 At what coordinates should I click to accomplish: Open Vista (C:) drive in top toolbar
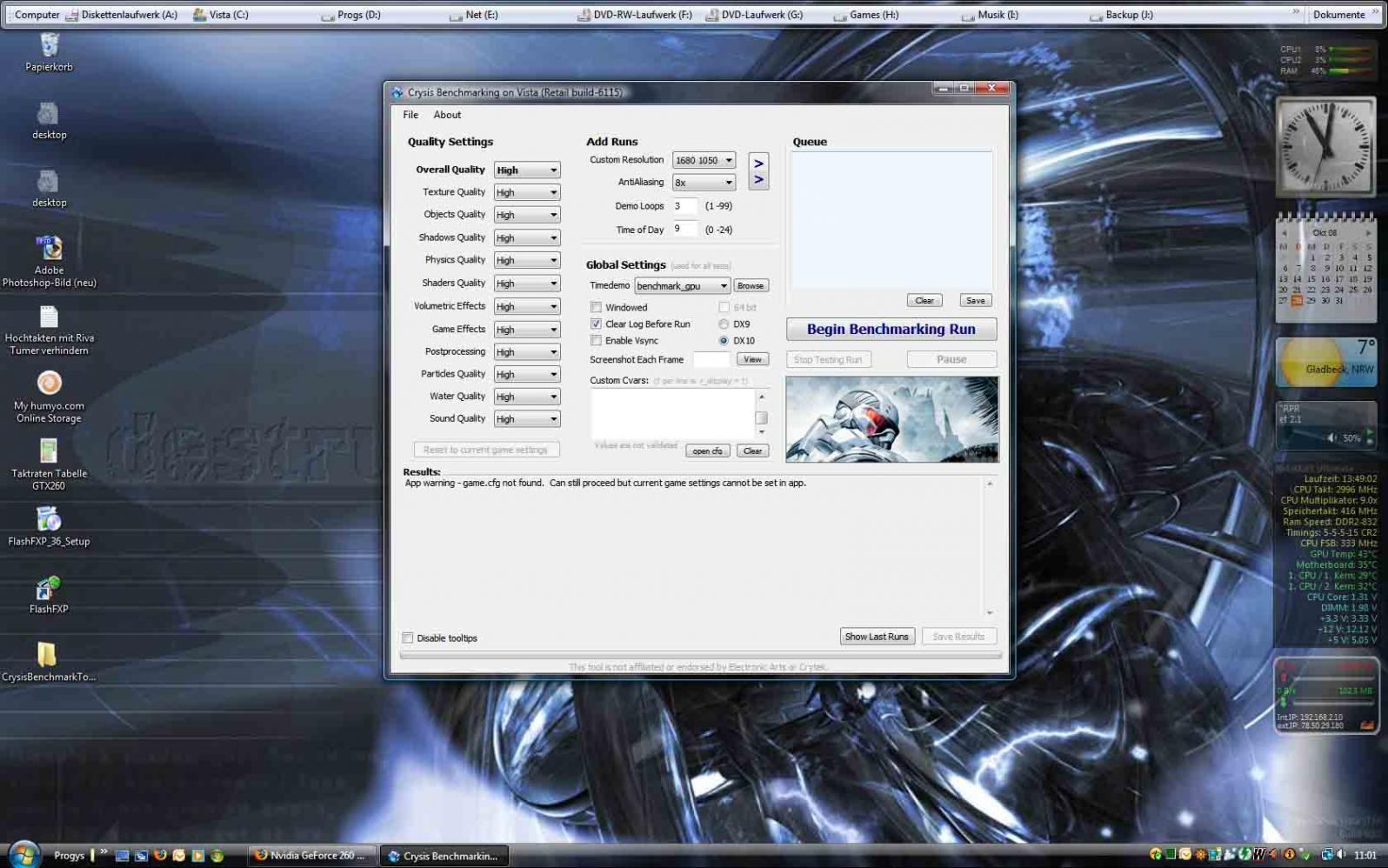pos(221,15)
